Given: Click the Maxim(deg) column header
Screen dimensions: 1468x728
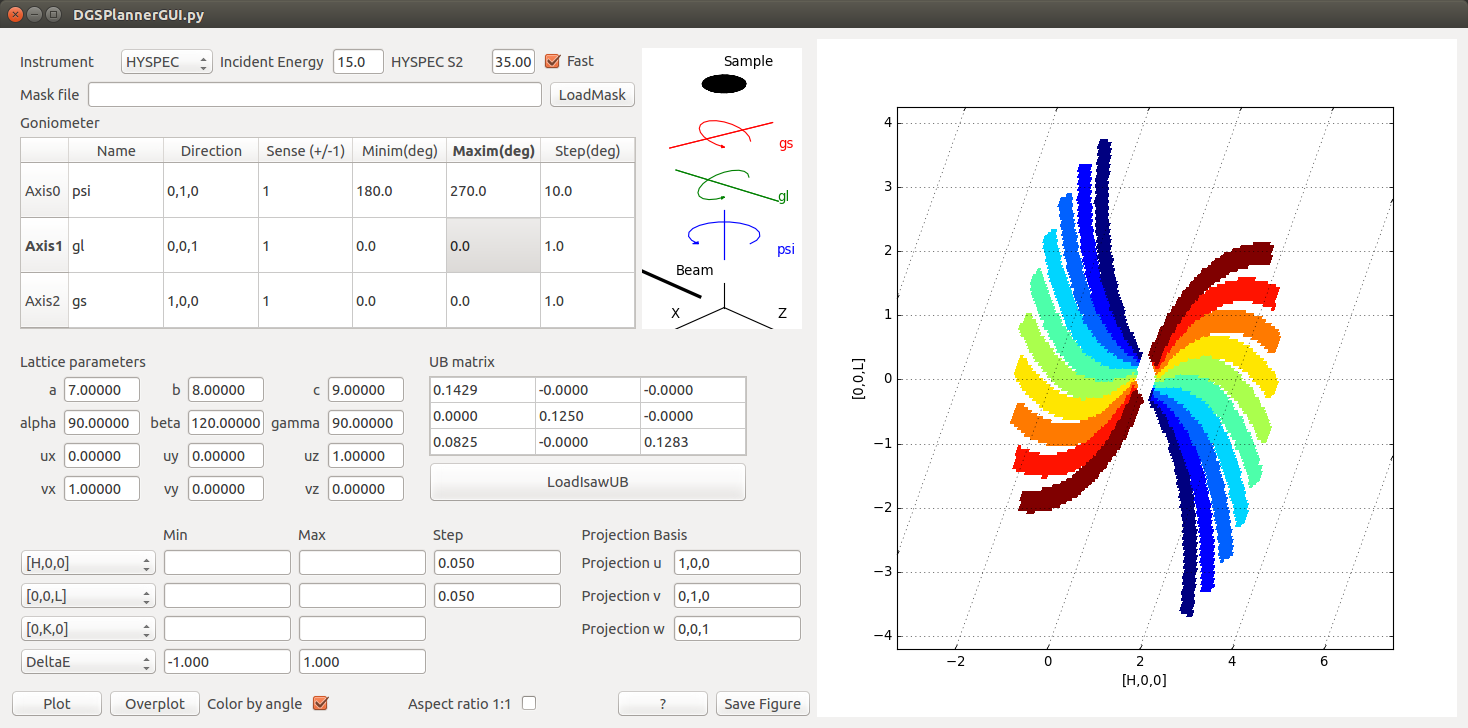Looking at the screenshot, I should [x=493, y=151].
